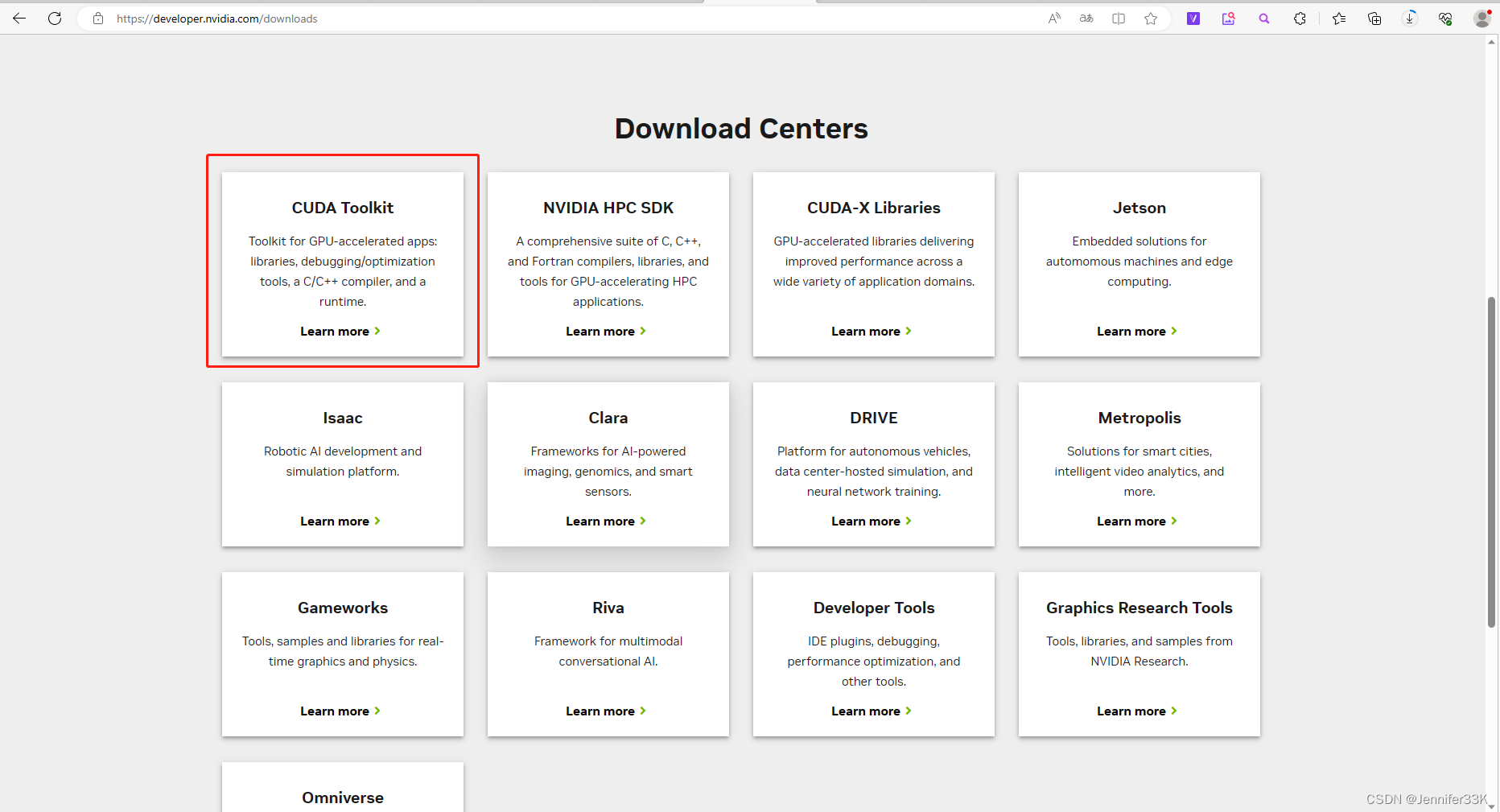1500x812 pixels.
Task: Click the 'Frameworks for AI-powered imaging' description
Action: click(x=608, y=472)
